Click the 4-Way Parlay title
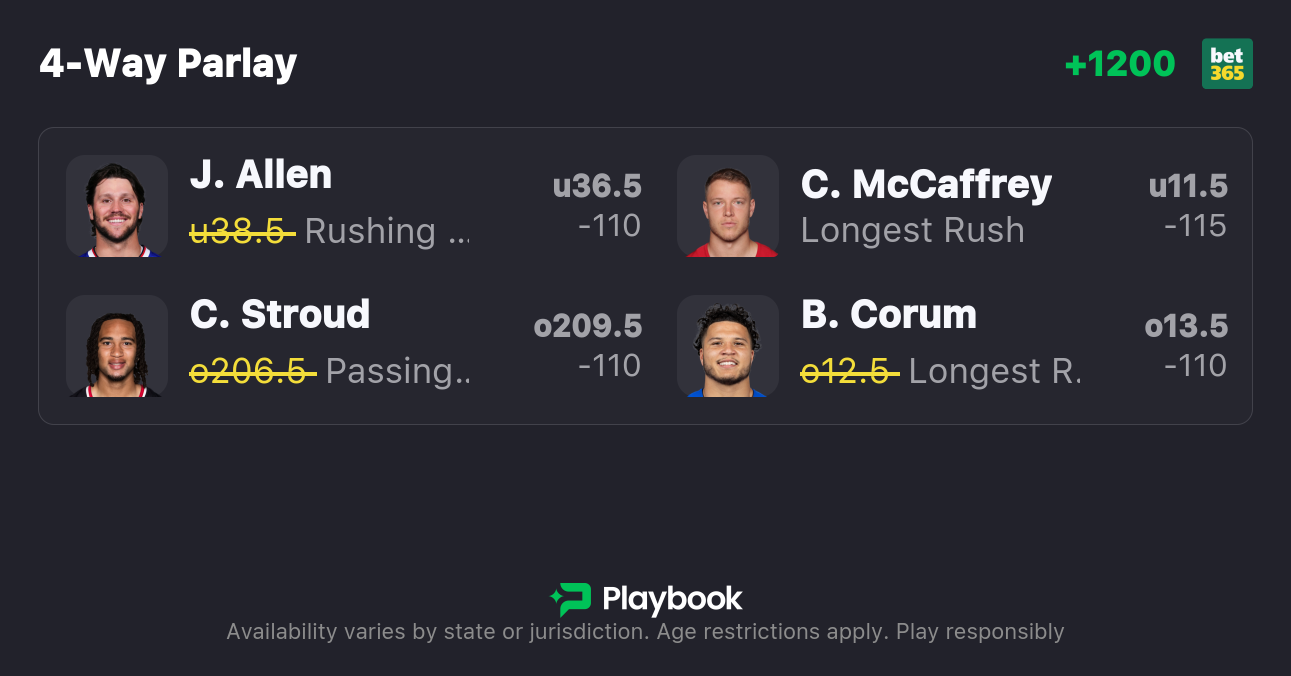 [168, 64]
